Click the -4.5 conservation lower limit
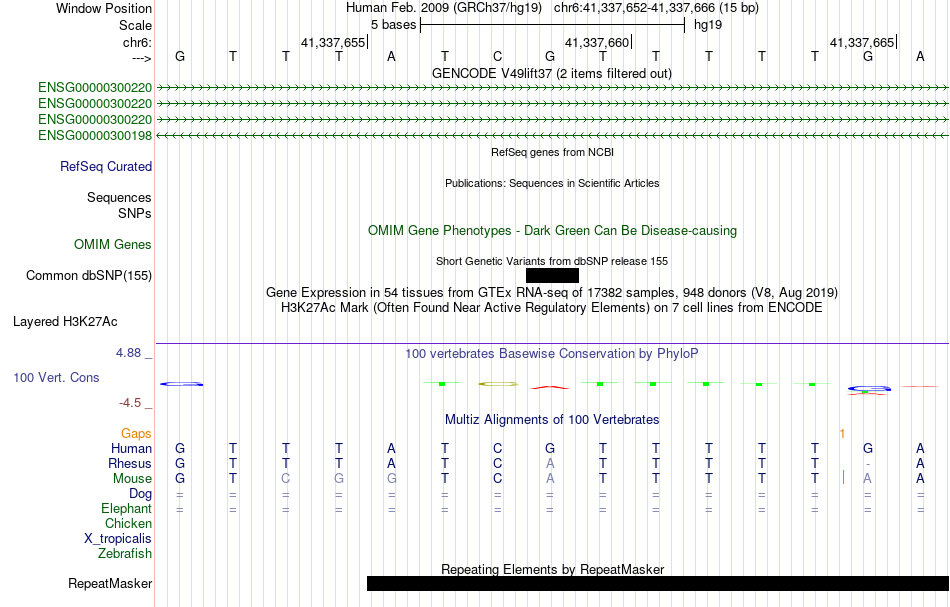The width and height of the screenshot is (950, 607). tap(130, 403)
